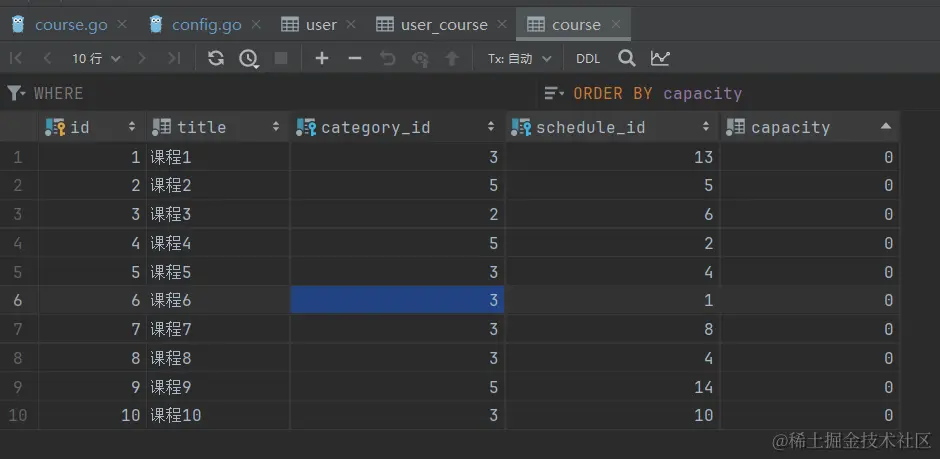Revert changes with undo arrow

coord(388,58)
